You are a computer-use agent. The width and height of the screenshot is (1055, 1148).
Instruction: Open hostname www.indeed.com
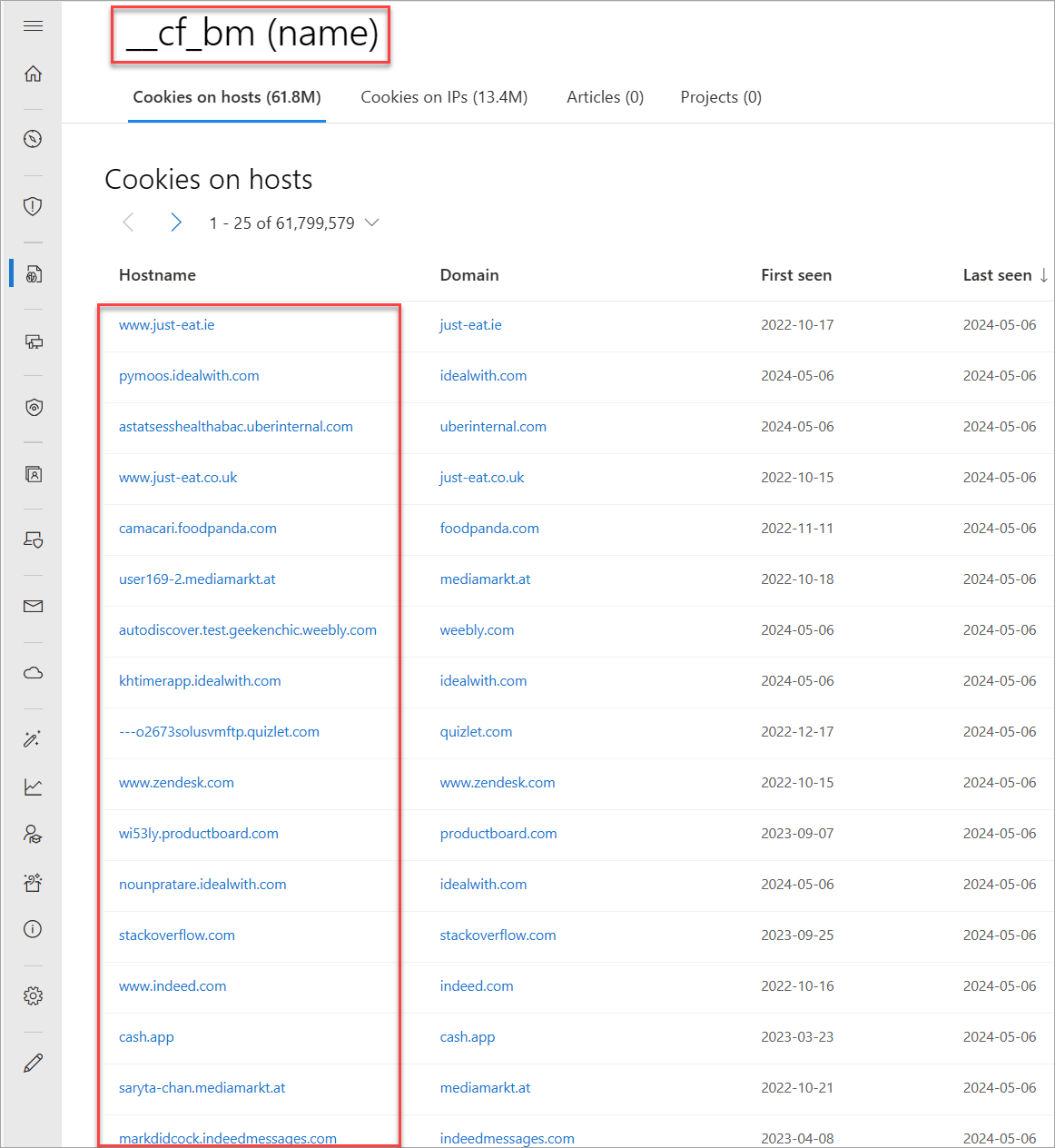tap(173, 986)
